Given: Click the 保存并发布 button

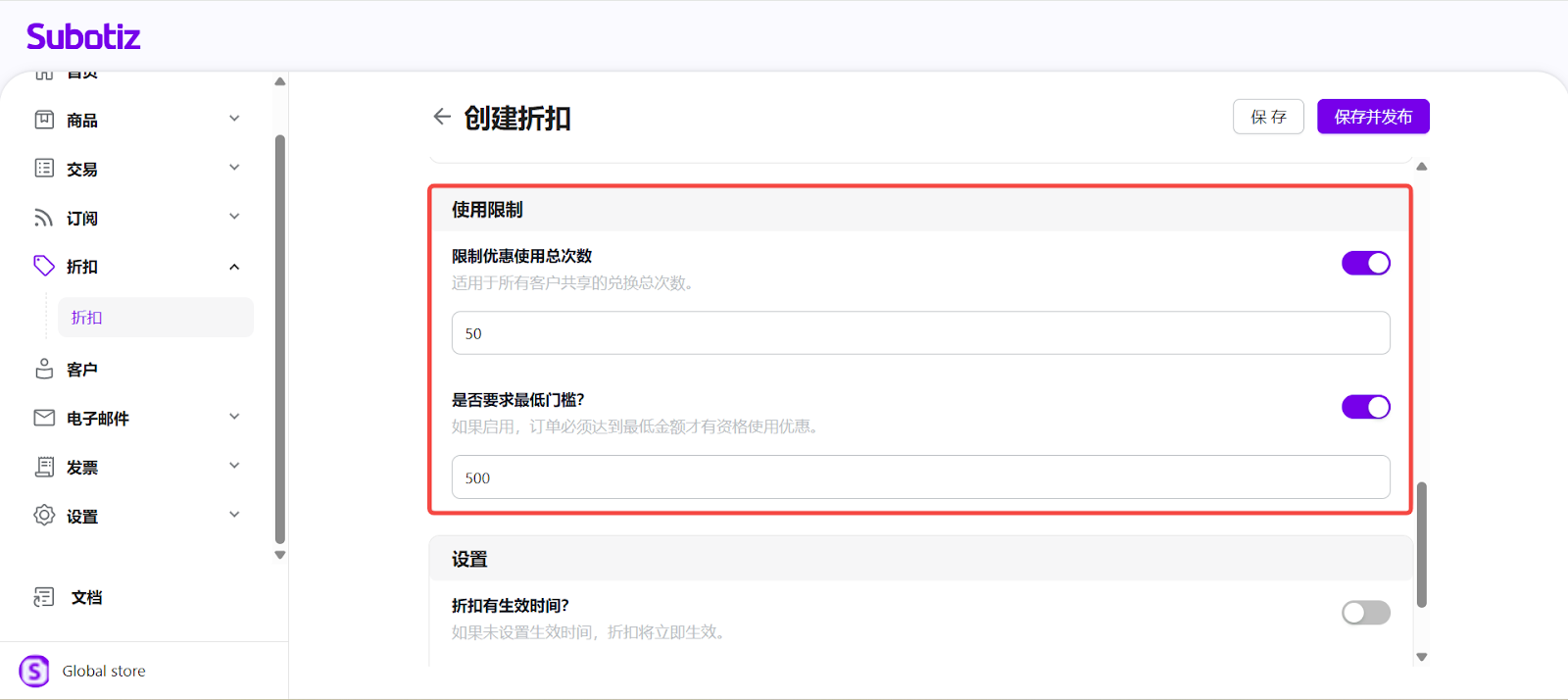Looking at the screenshot, I should (1373, 117).
